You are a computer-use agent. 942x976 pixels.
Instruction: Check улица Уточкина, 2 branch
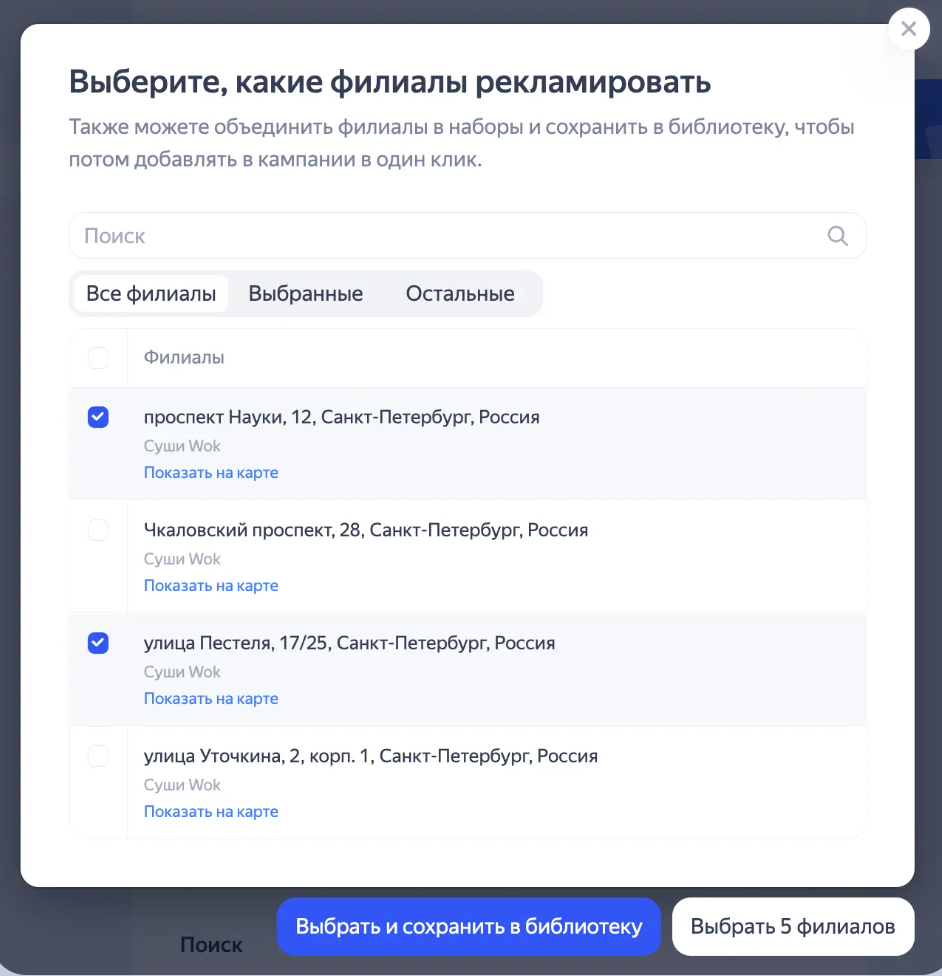click(98, 756)
